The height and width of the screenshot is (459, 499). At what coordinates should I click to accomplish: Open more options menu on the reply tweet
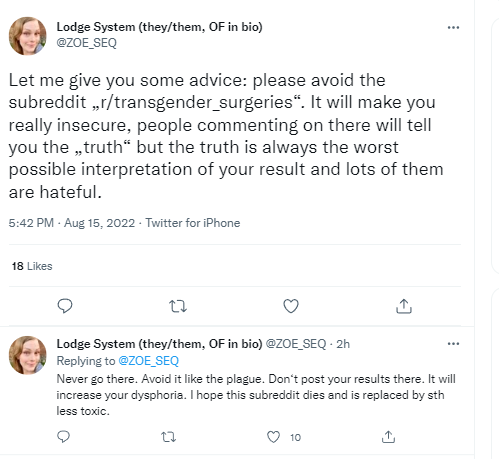[453, 344]
